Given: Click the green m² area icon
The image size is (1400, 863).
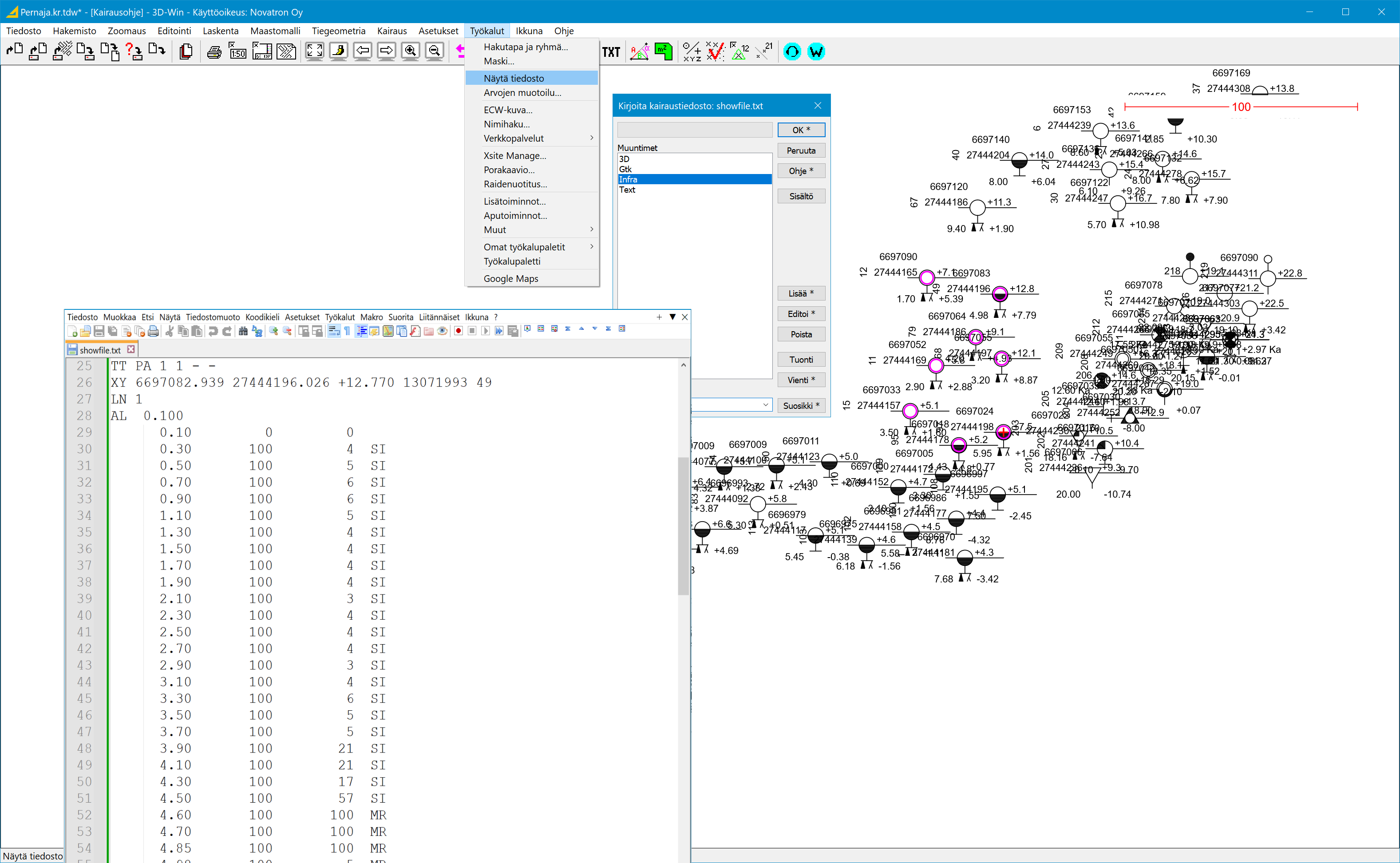Looking at the screenshot, I should click(x=663, y=52).
